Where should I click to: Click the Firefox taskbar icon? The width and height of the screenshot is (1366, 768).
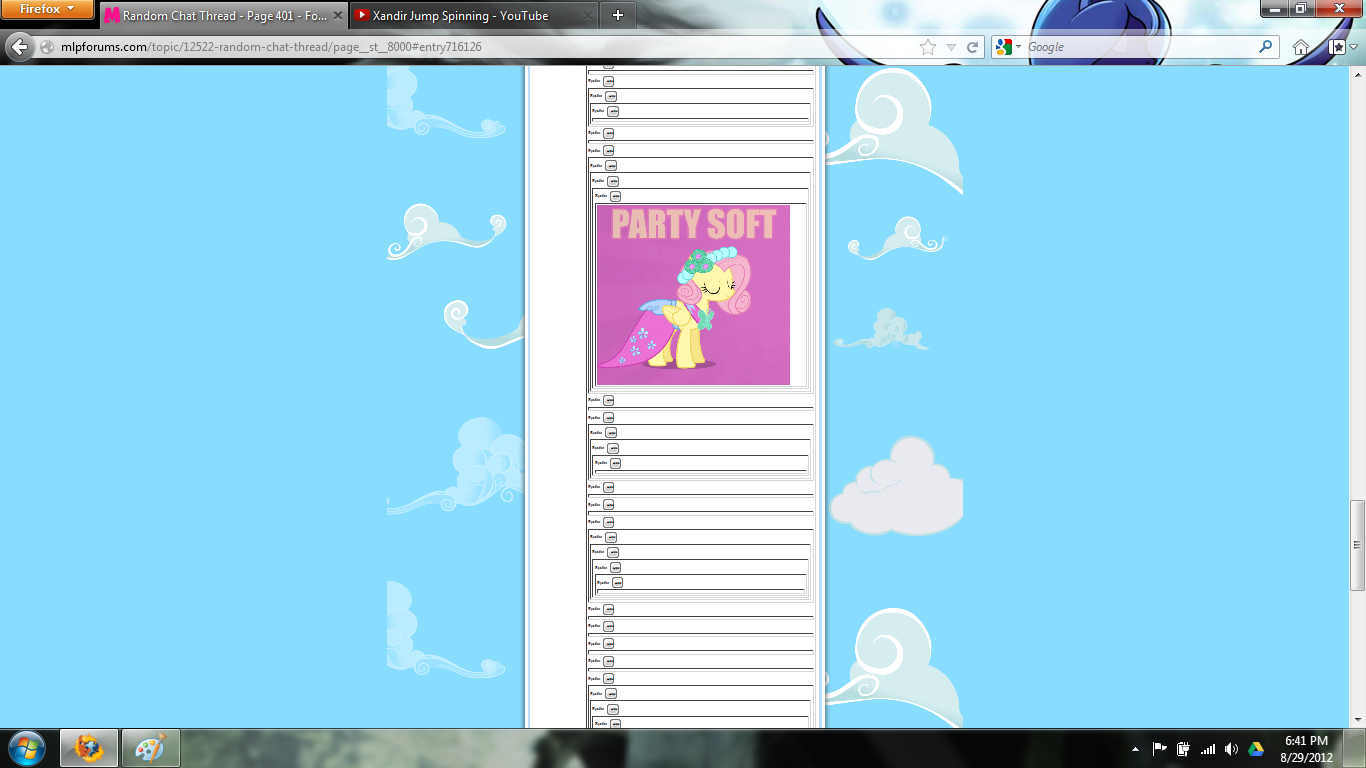[89, 748]
